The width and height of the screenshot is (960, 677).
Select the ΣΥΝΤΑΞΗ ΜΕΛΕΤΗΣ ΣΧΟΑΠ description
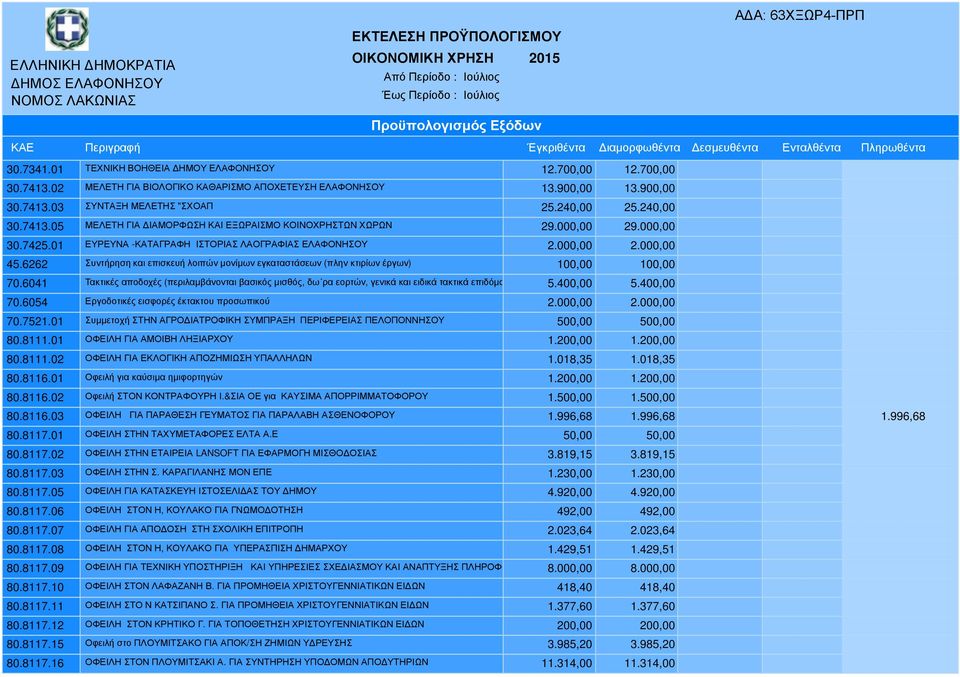click(149, 206)
